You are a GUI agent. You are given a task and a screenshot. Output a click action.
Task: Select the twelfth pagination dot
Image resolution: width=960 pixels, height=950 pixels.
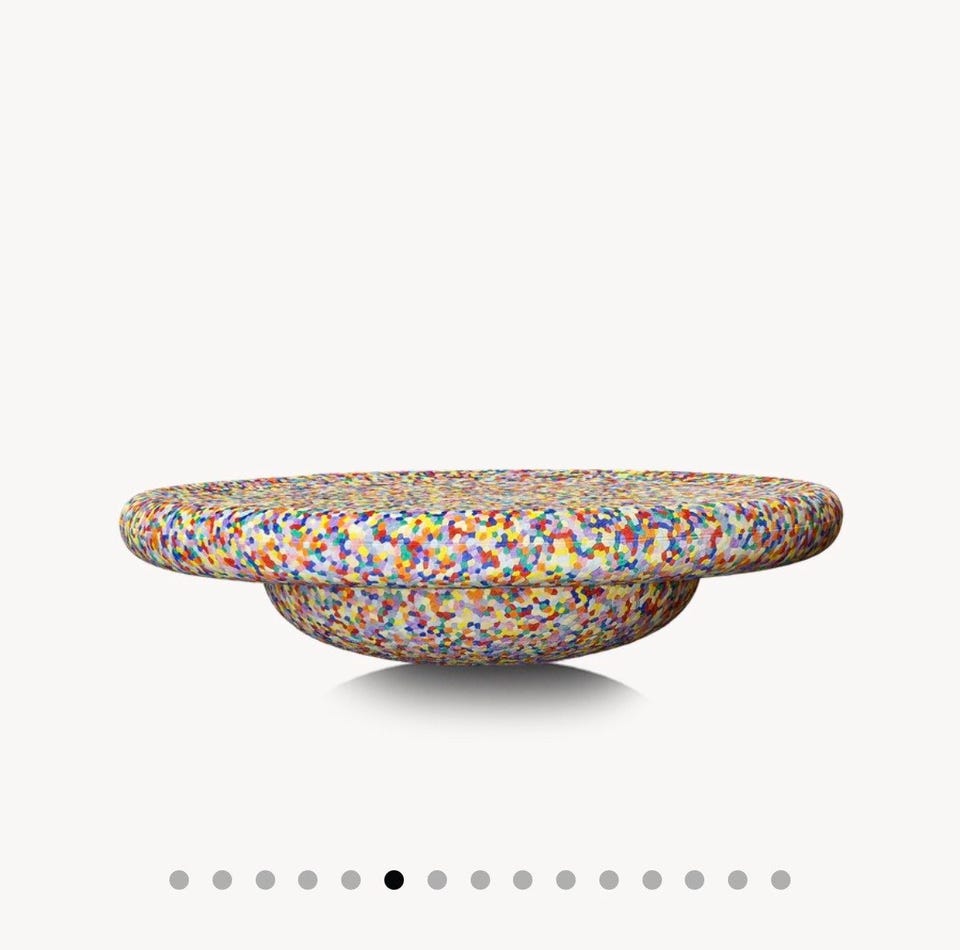point(653,880)
